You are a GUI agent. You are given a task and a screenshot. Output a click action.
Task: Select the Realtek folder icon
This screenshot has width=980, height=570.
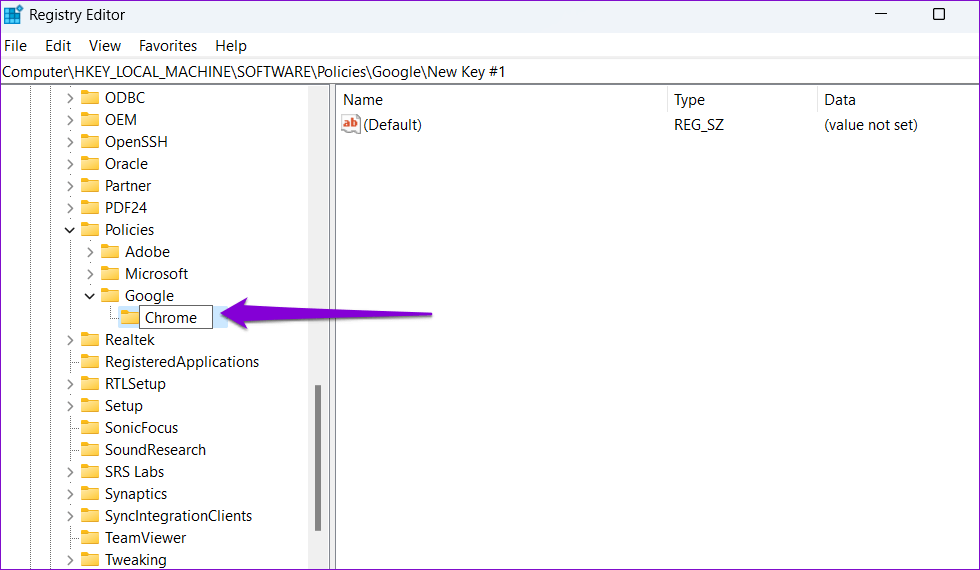[x=90, y=339]
